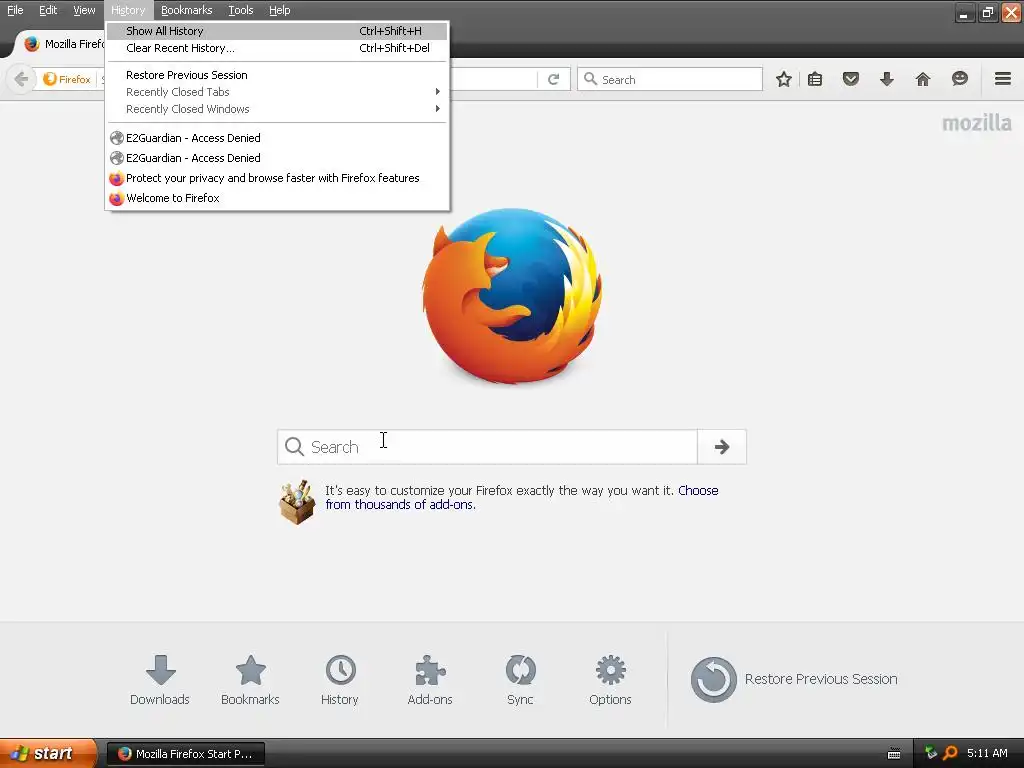Click the Firefox icon on the tab
1024x768 pixels.
point(31,44)
